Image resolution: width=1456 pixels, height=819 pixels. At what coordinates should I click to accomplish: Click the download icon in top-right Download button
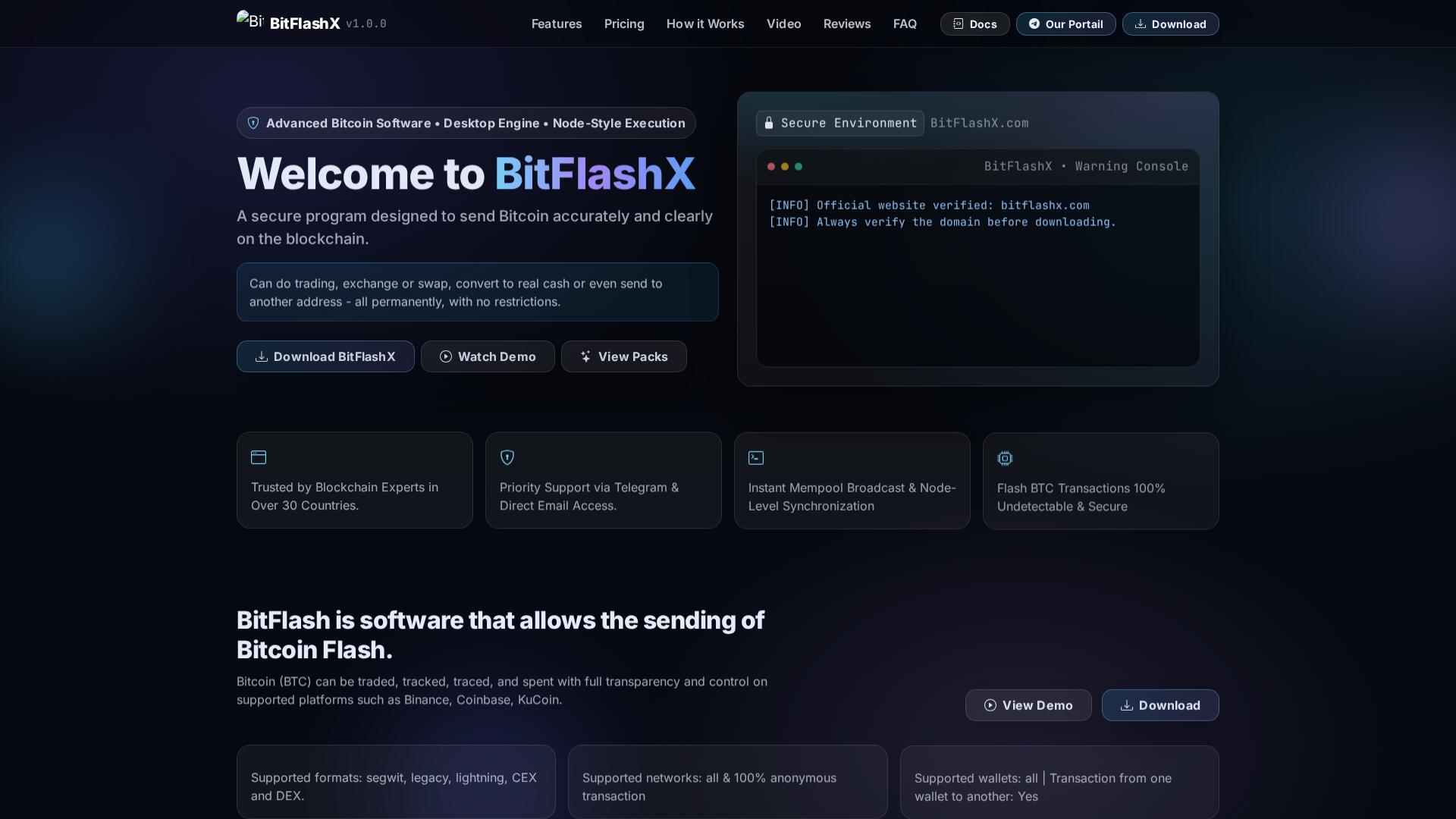1142,24
